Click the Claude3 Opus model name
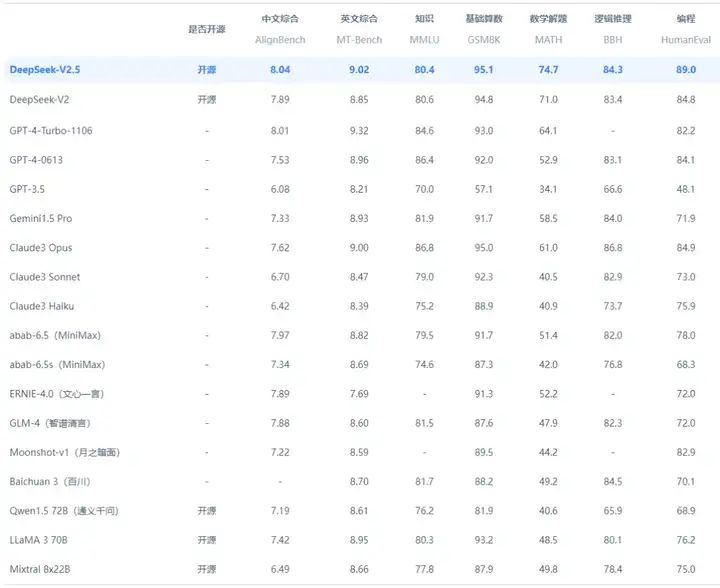The image size is (720, 588). (40, 248)
